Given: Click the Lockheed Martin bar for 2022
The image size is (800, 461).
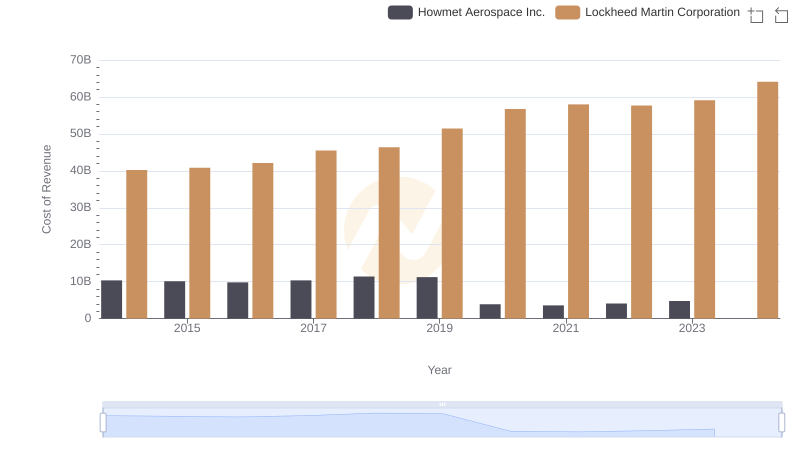Looking at the screenshot, I should click(641, 212).
